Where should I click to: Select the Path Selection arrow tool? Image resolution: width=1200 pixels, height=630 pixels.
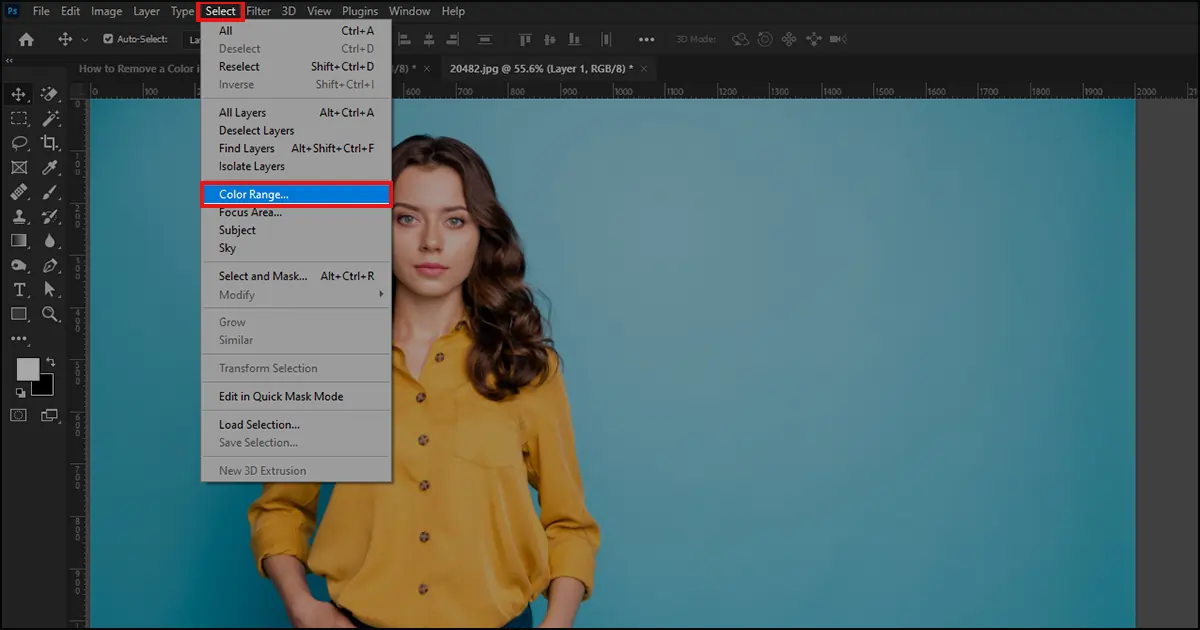(x=50, y=289)
